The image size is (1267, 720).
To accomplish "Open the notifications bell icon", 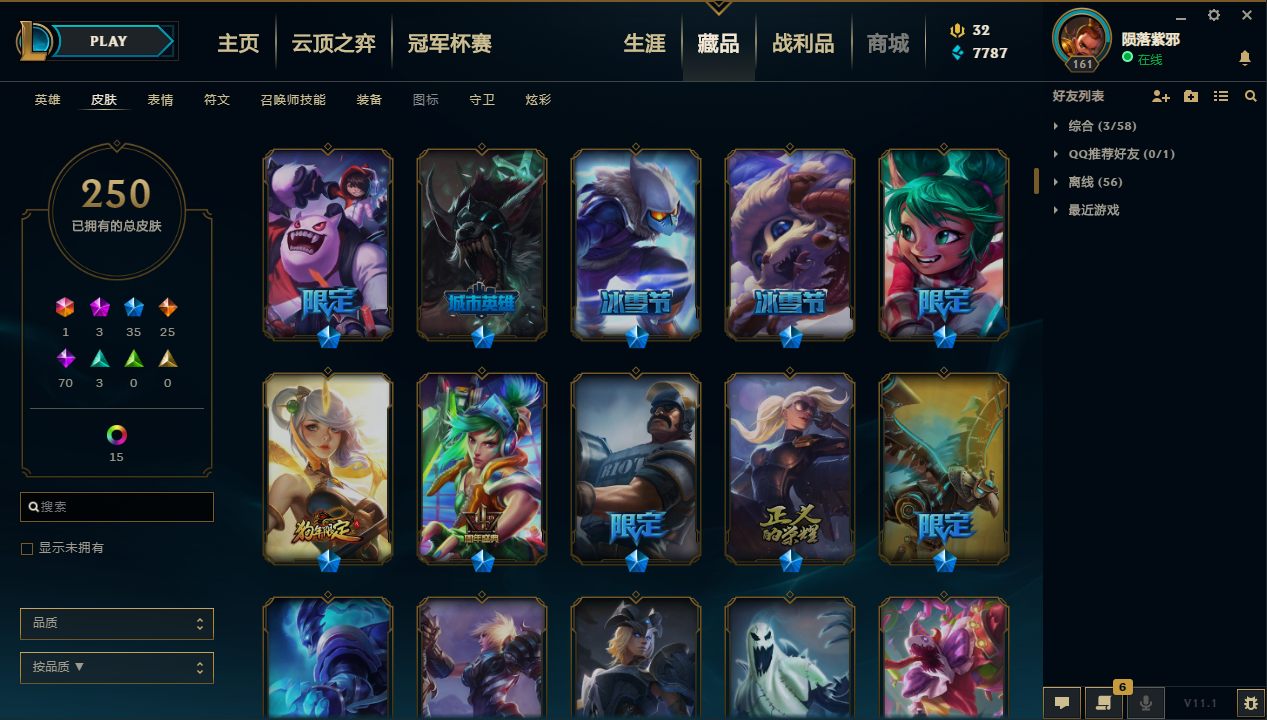I will [x=1245, y=58].
